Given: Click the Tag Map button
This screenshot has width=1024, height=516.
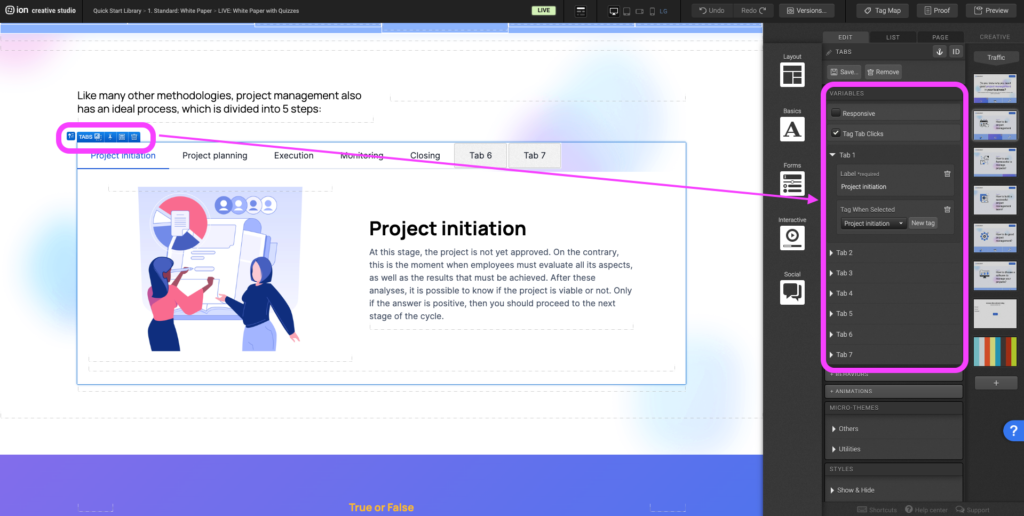Looking at the screenshot, I should click(x=882, y=10).
